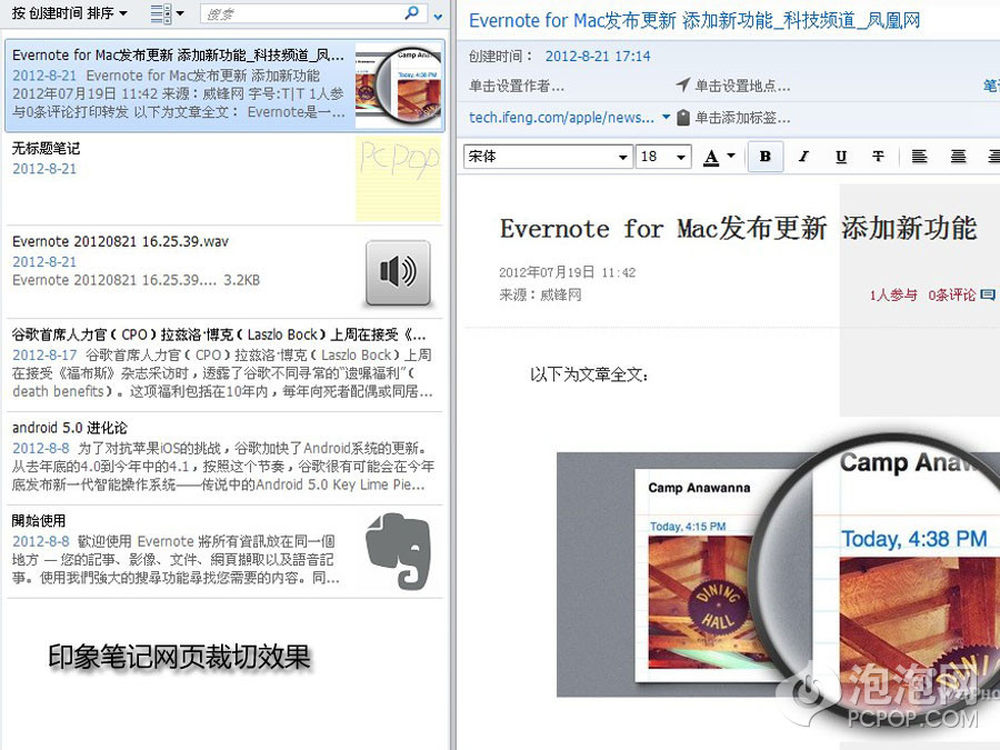Expand the search options chevron
This screenshot has height=750, width=1000.
coord(438,17)
